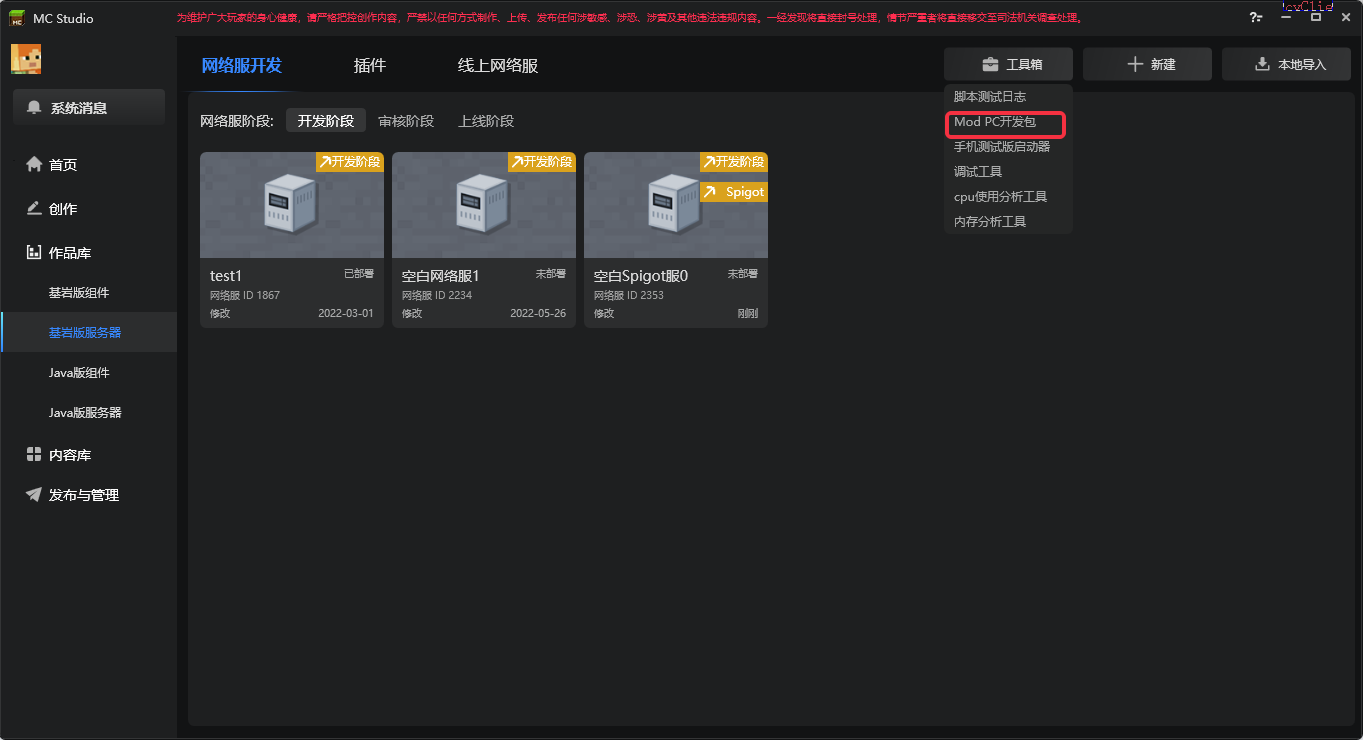Click the help question mark icon
Image resolution: width=1363 pixels, height=740 pixels.
(x=1256, y=18)
